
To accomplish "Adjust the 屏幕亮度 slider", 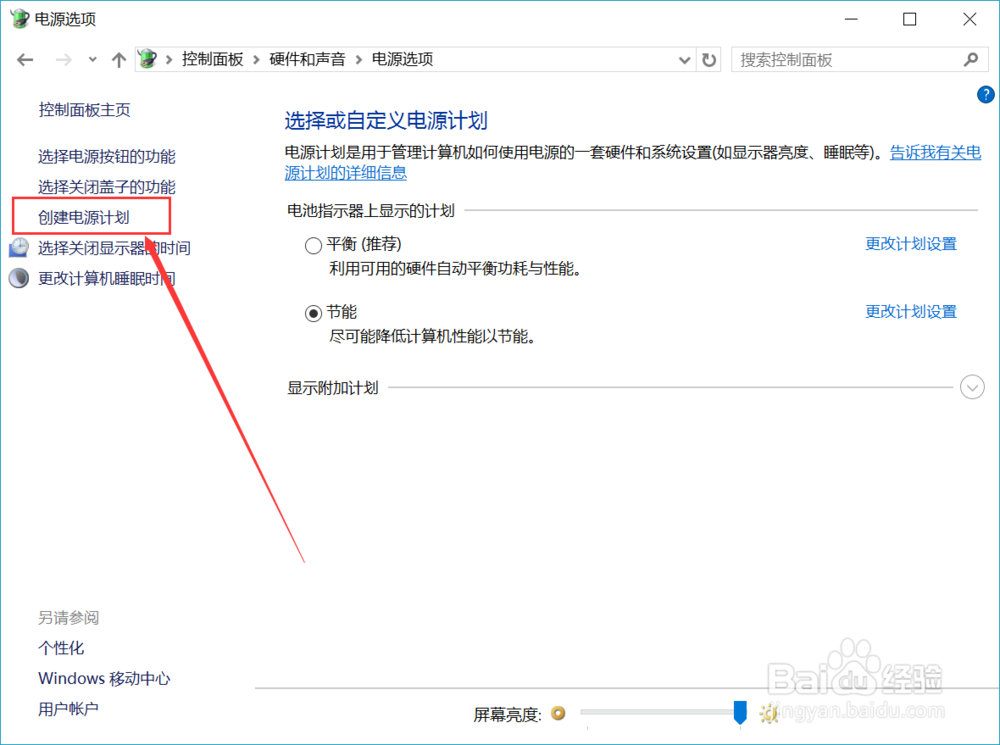I will (739, 713).
